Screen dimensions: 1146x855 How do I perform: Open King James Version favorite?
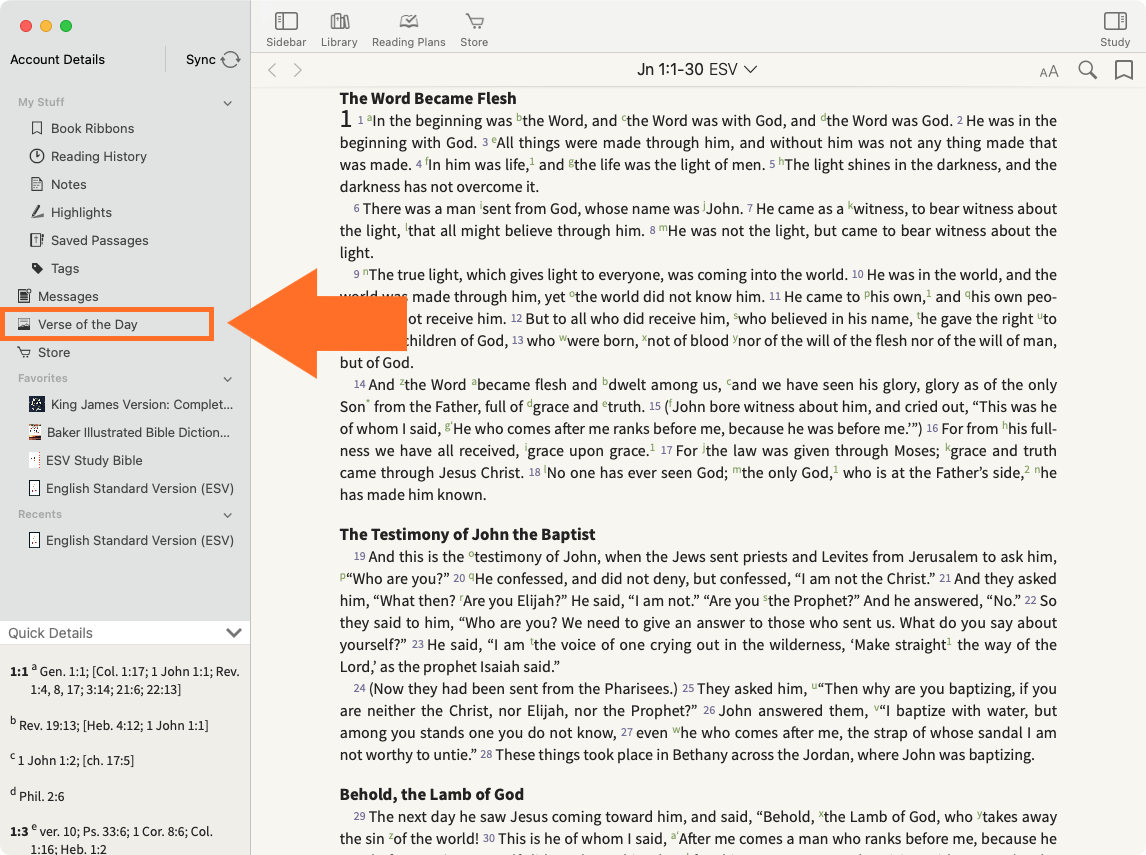(142, 404)
